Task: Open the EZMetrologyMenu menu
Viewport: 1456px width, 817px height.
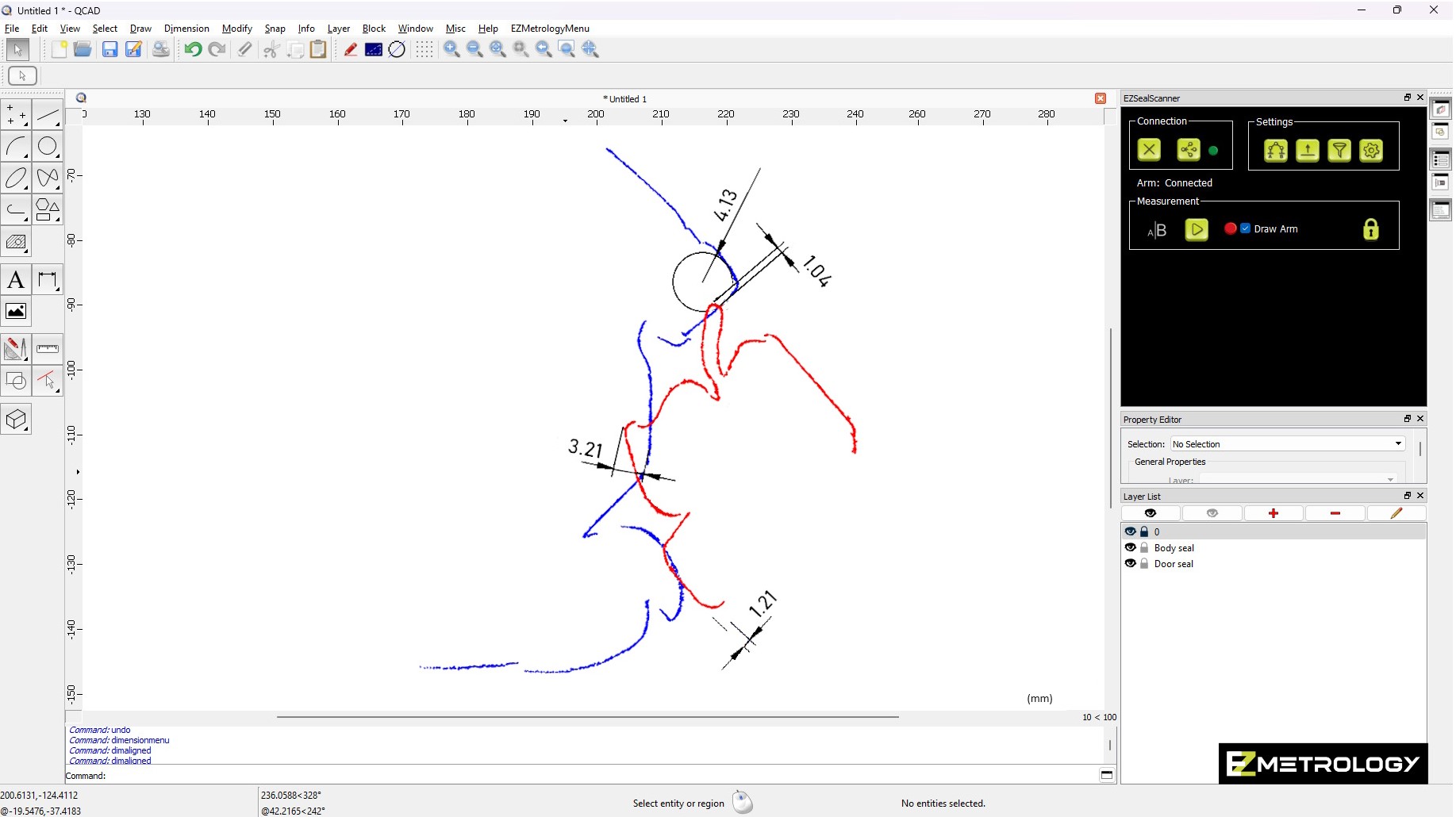Action: point(550,29)
